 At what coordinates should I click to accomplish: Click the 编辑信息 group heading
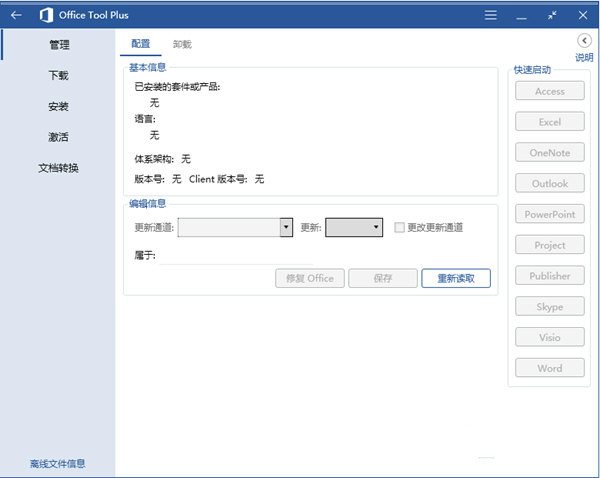click(148, 204)
